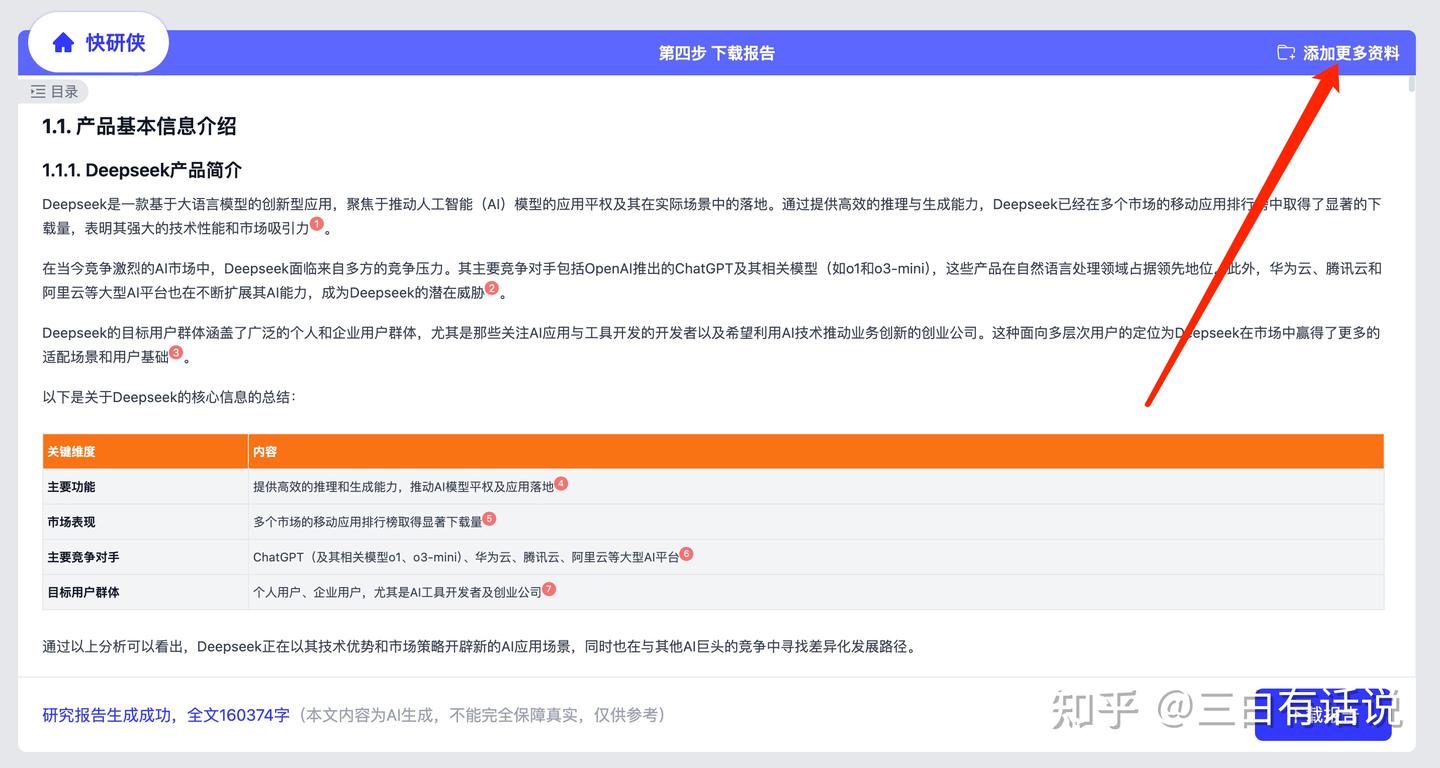Click heading 1.1. 产品基本信息介绍
The height and width of the screenshot is (768, 1440).
click(x=139, y=126)
